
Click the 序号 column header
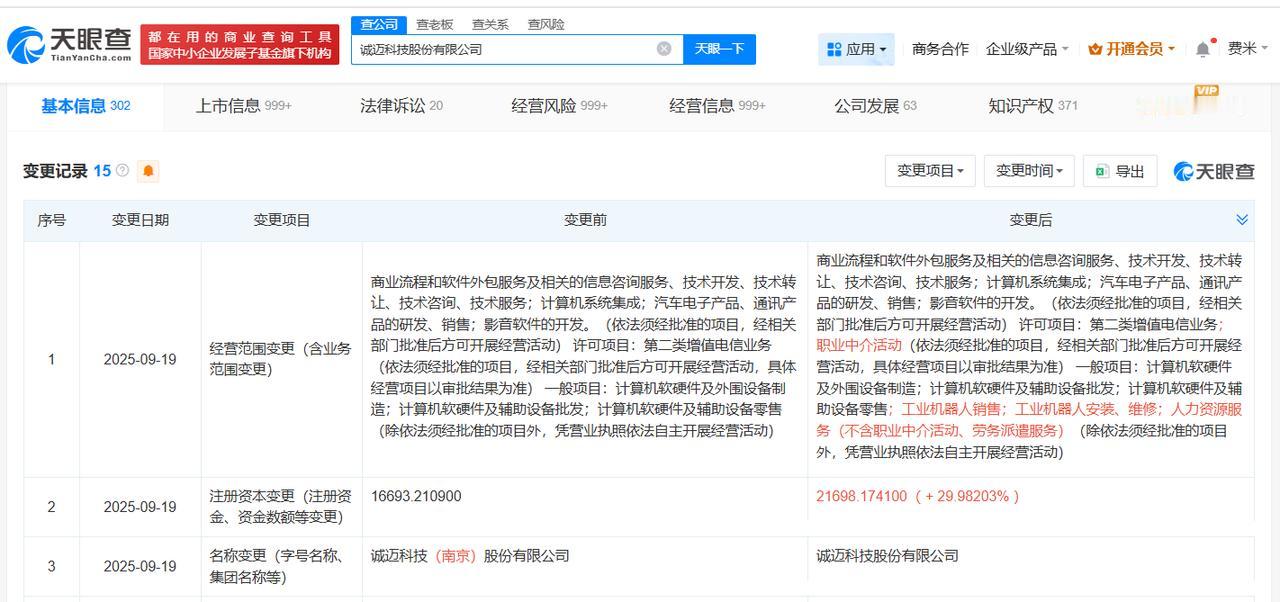coord(52,220)
